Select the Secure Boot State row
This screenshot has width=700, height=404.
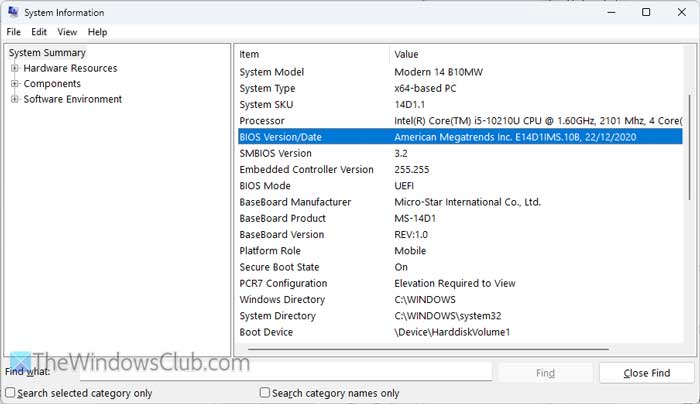point(460,267)
